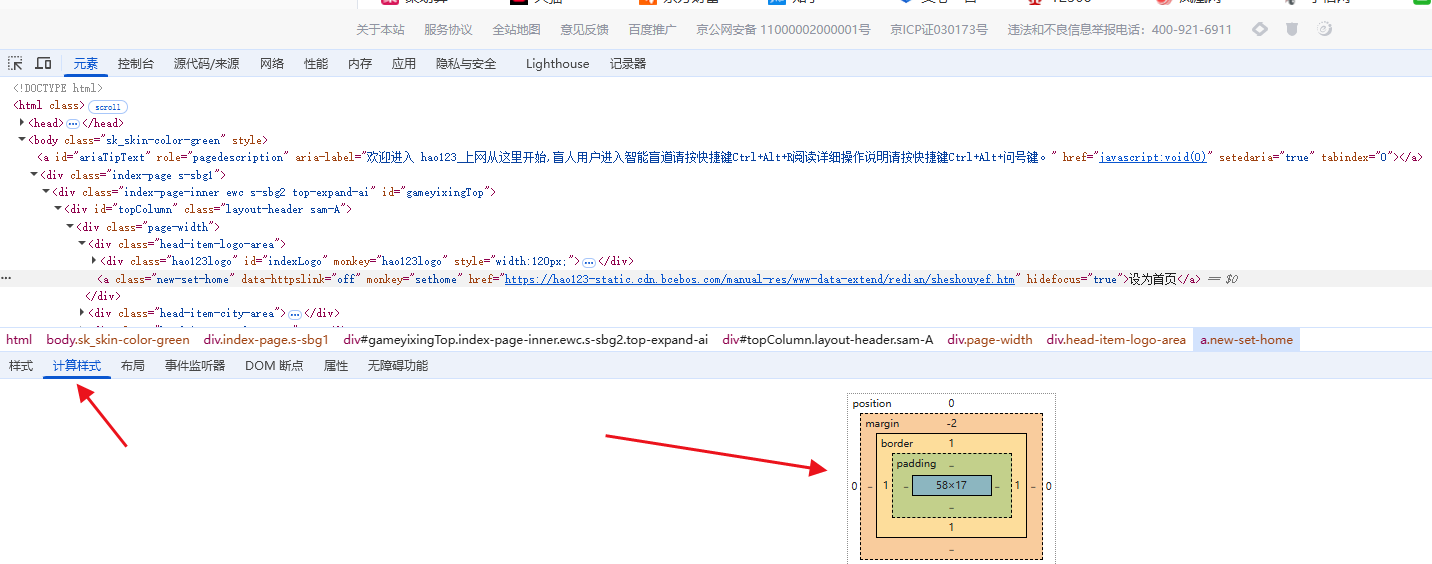Image resolution: width=1432 pixels, height=564 pixels.
Task: Click the javascript:void(0) href link
Action: [1153, 157]
